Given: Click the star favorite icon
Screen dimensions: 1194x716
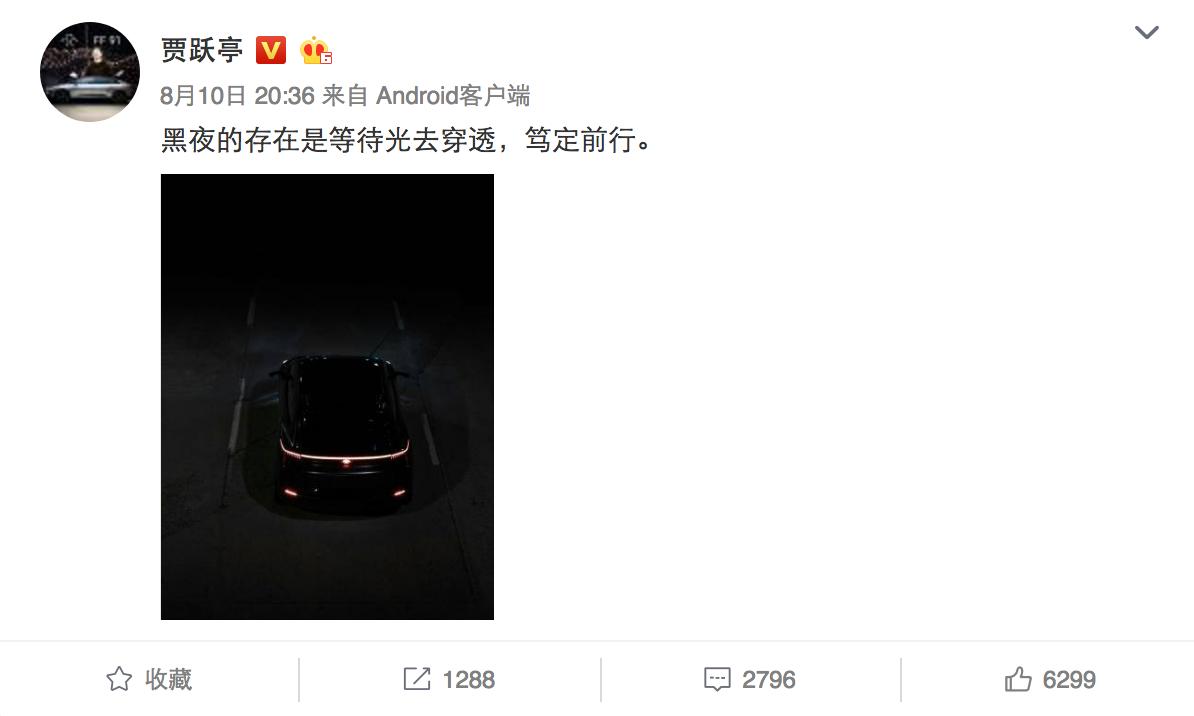Looking at the screenshot, I should click(119, 679).
